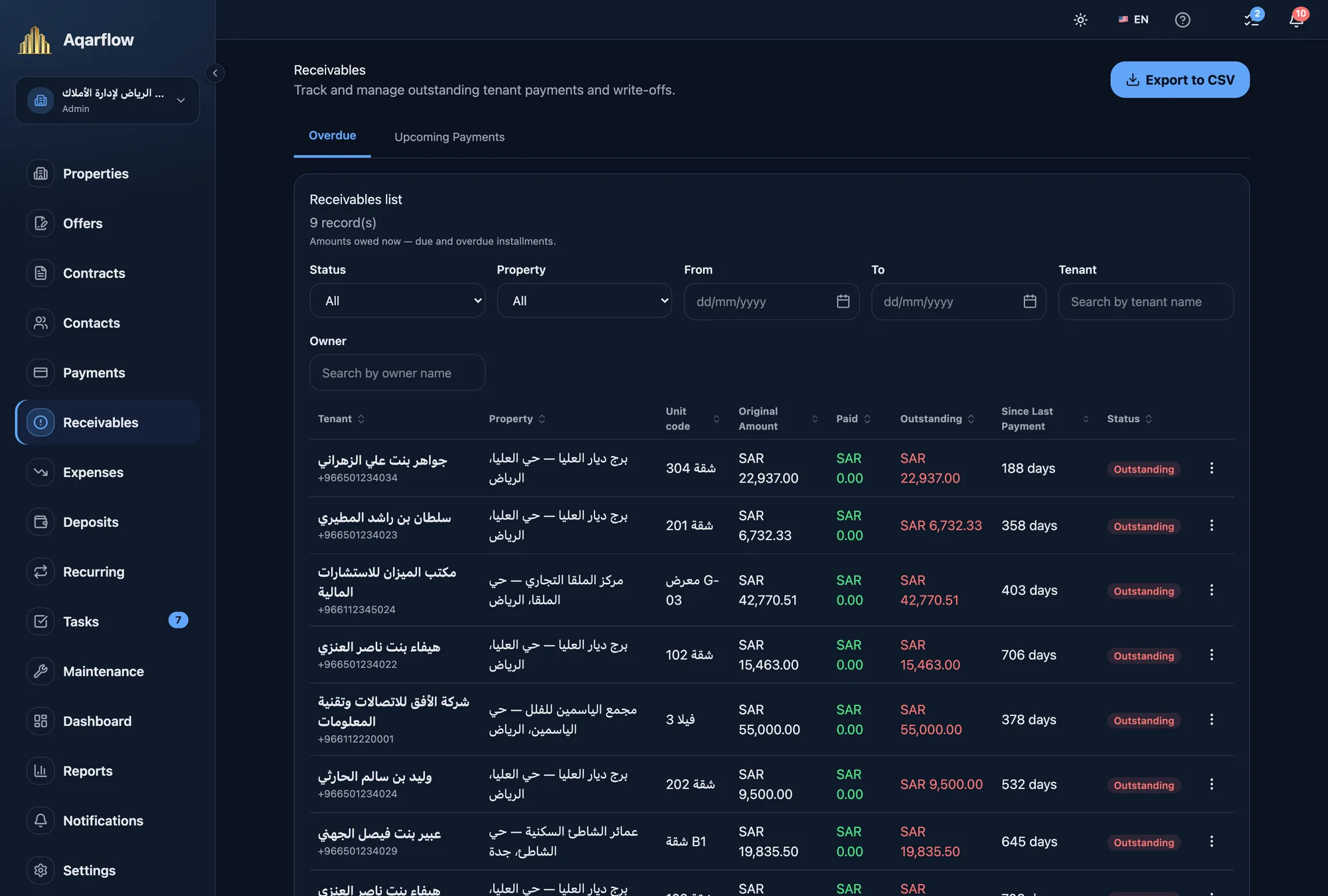Open Contacts in the sidebar

(x=108, y=323)
